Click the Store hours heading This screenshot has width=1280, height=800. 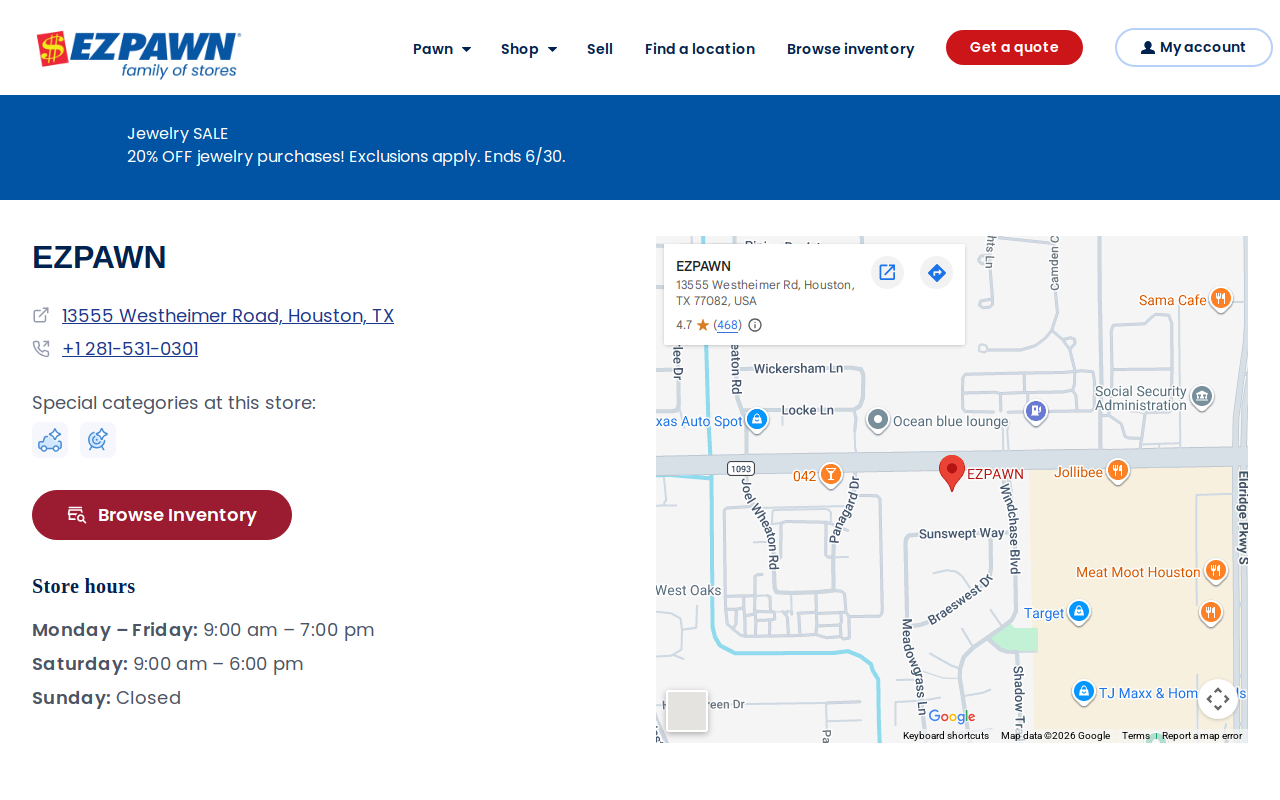(x=84, y=586)
